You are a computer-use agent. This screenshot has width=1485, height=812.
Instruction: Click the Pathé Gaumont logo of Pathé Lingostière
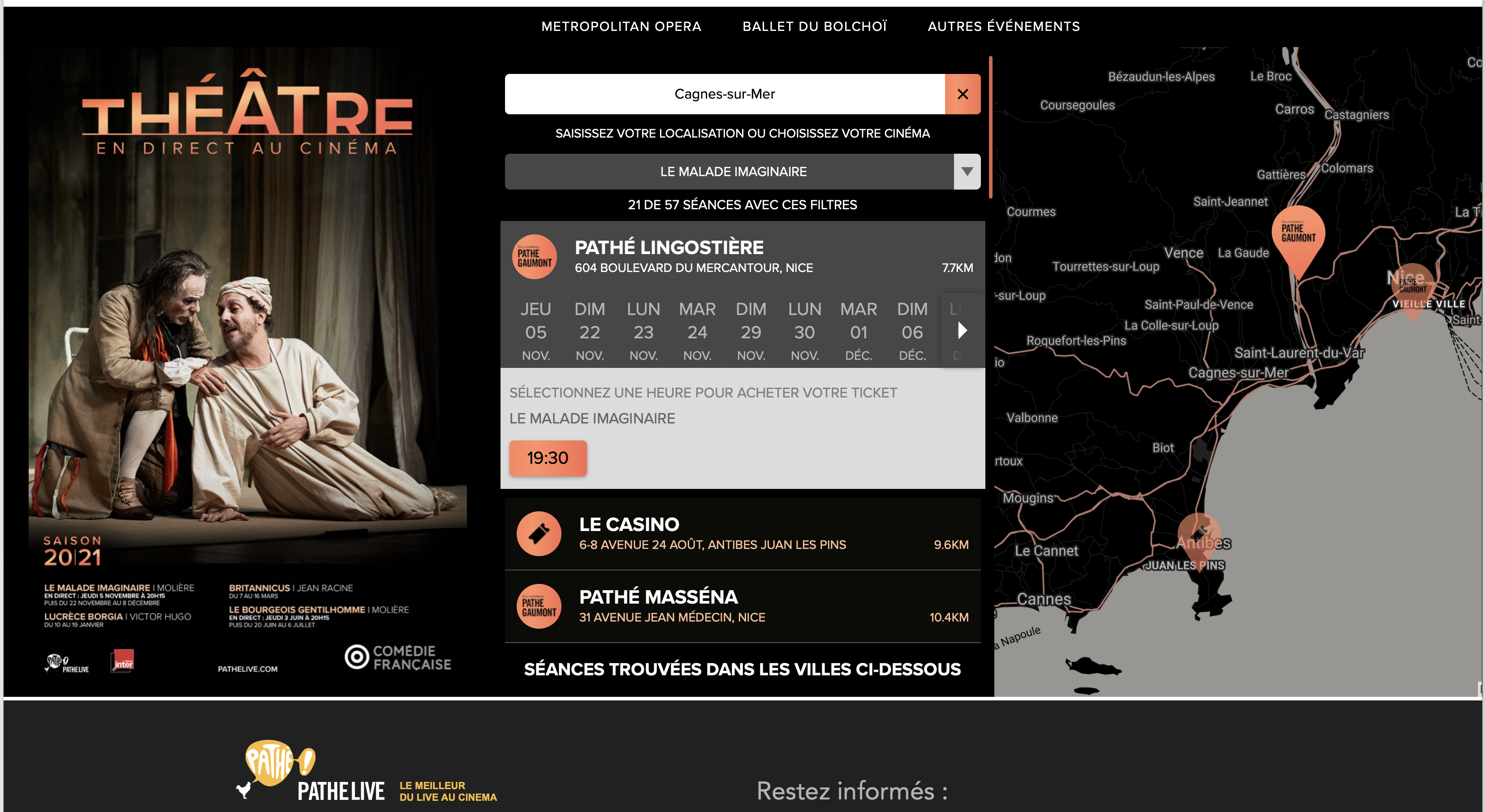pyautogui.click(x=535, y=257)
